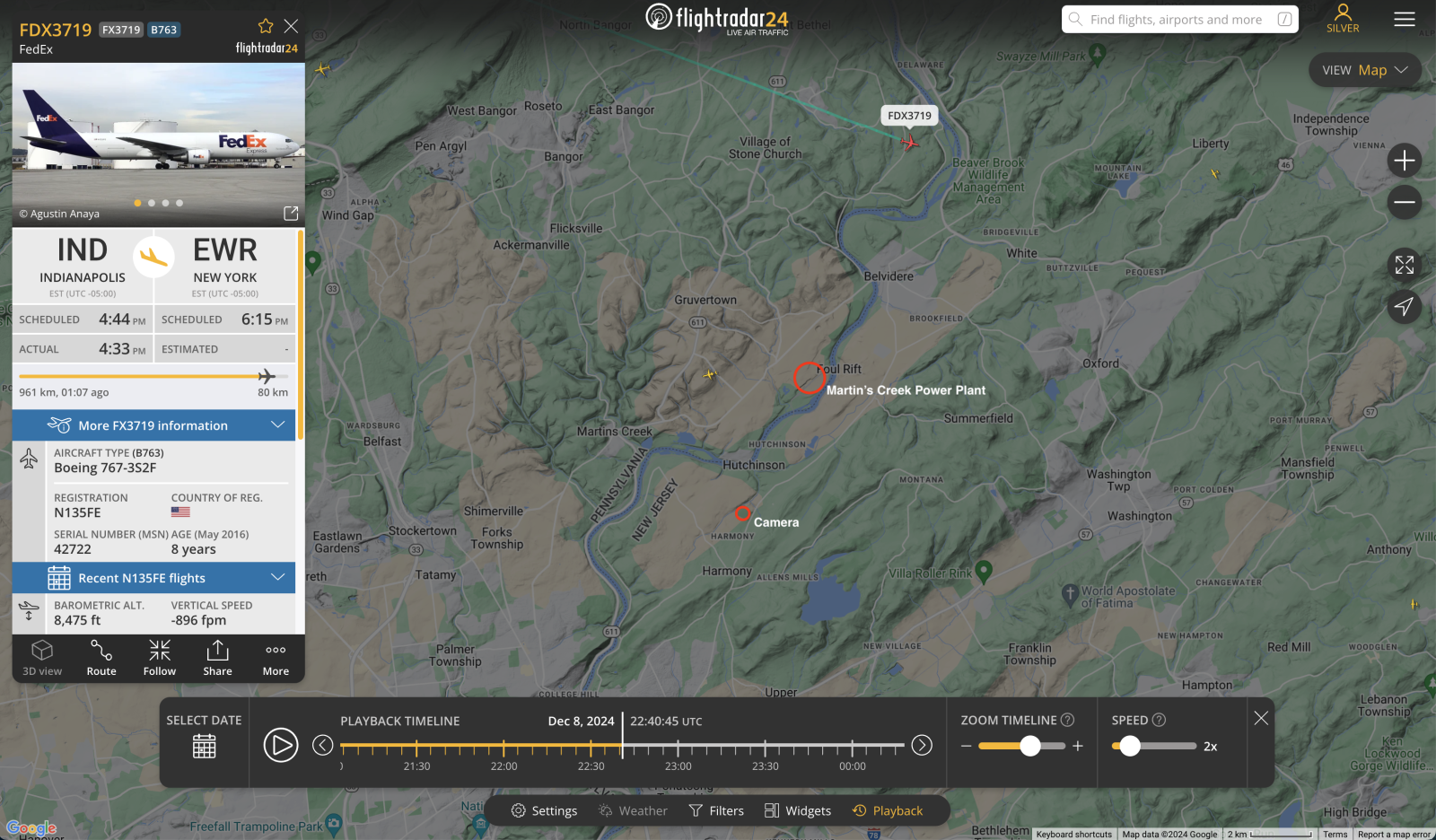Share this flight
Screen dimensions: 1436x840
217,657
